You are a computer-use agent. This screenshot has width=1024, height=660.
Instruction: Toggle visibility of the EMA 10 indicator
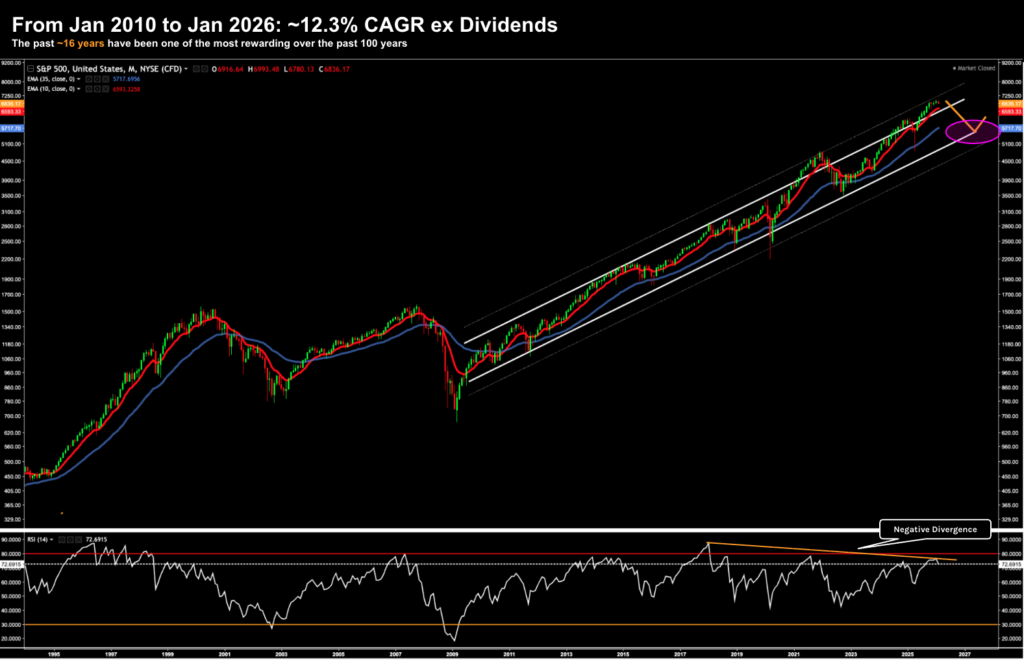point(91,88)
